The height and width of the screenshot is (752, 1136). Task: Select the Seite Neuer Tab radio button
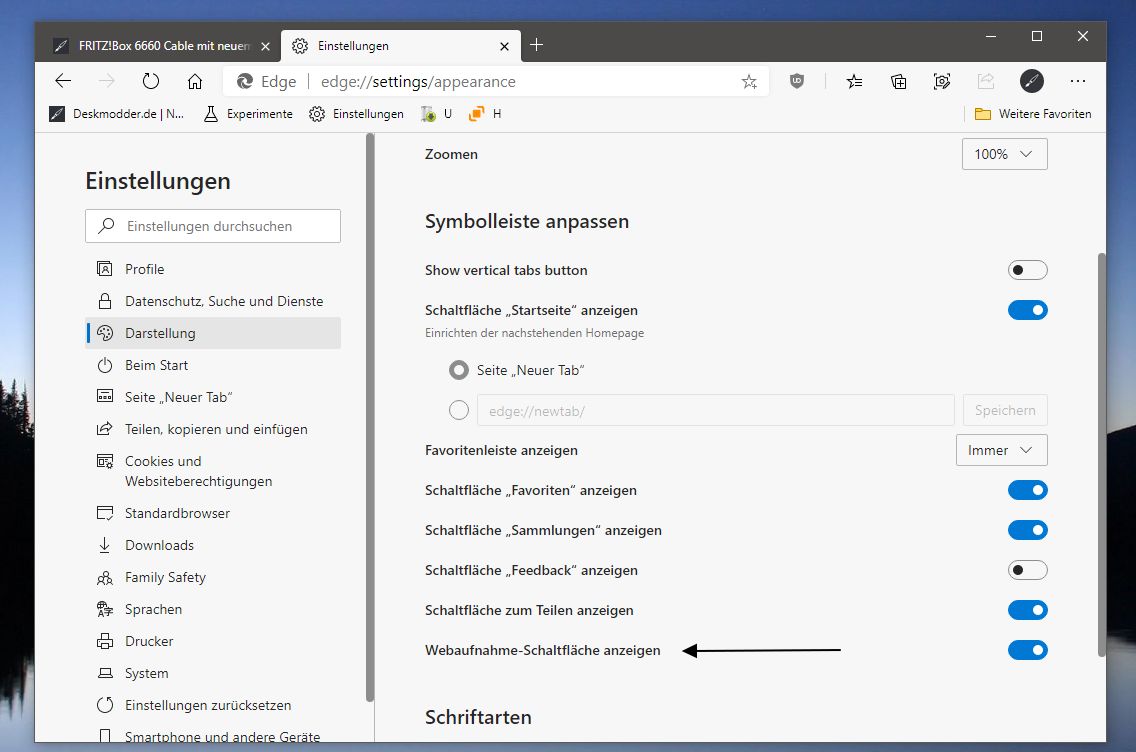tap(459, 370)
